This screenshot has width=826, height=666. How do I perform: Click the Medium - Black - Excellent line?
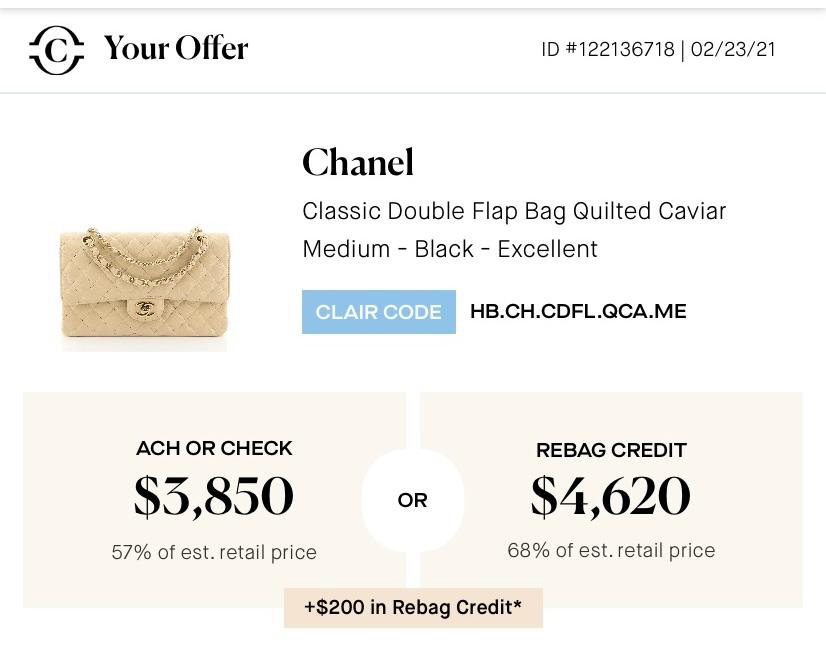click(450, 249)
